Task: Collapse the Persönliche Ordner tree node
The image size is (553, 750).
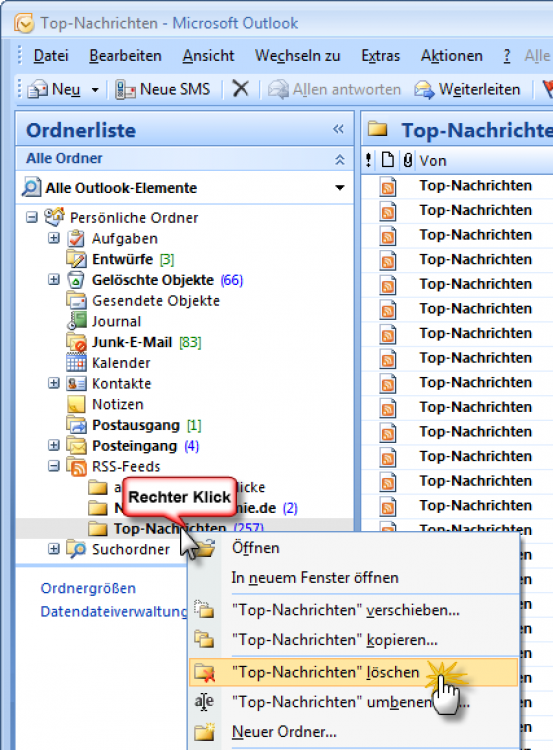Action: pyautogui.click(x=32, y=218)
